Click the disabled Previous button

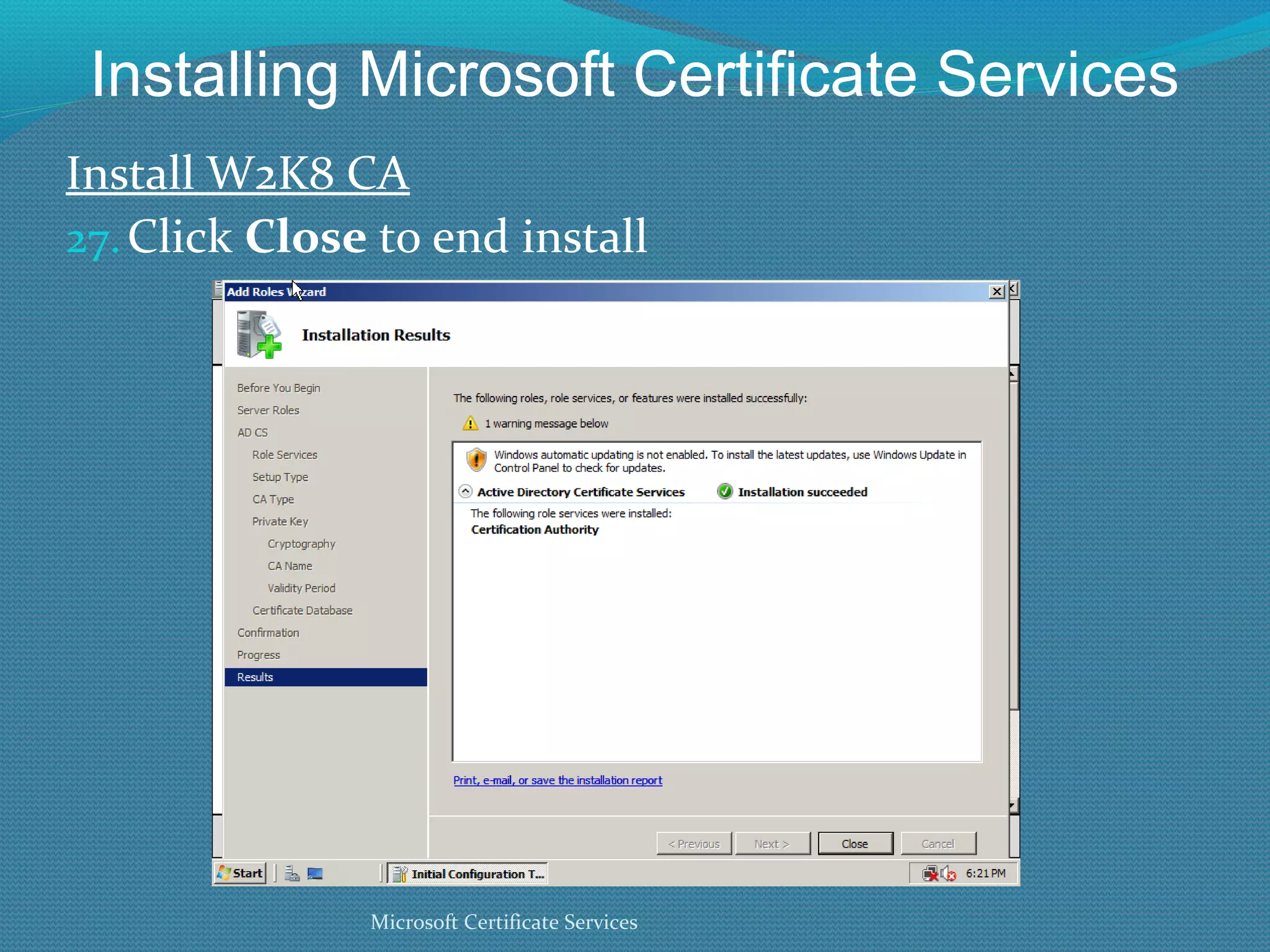[x=694, y=844]
